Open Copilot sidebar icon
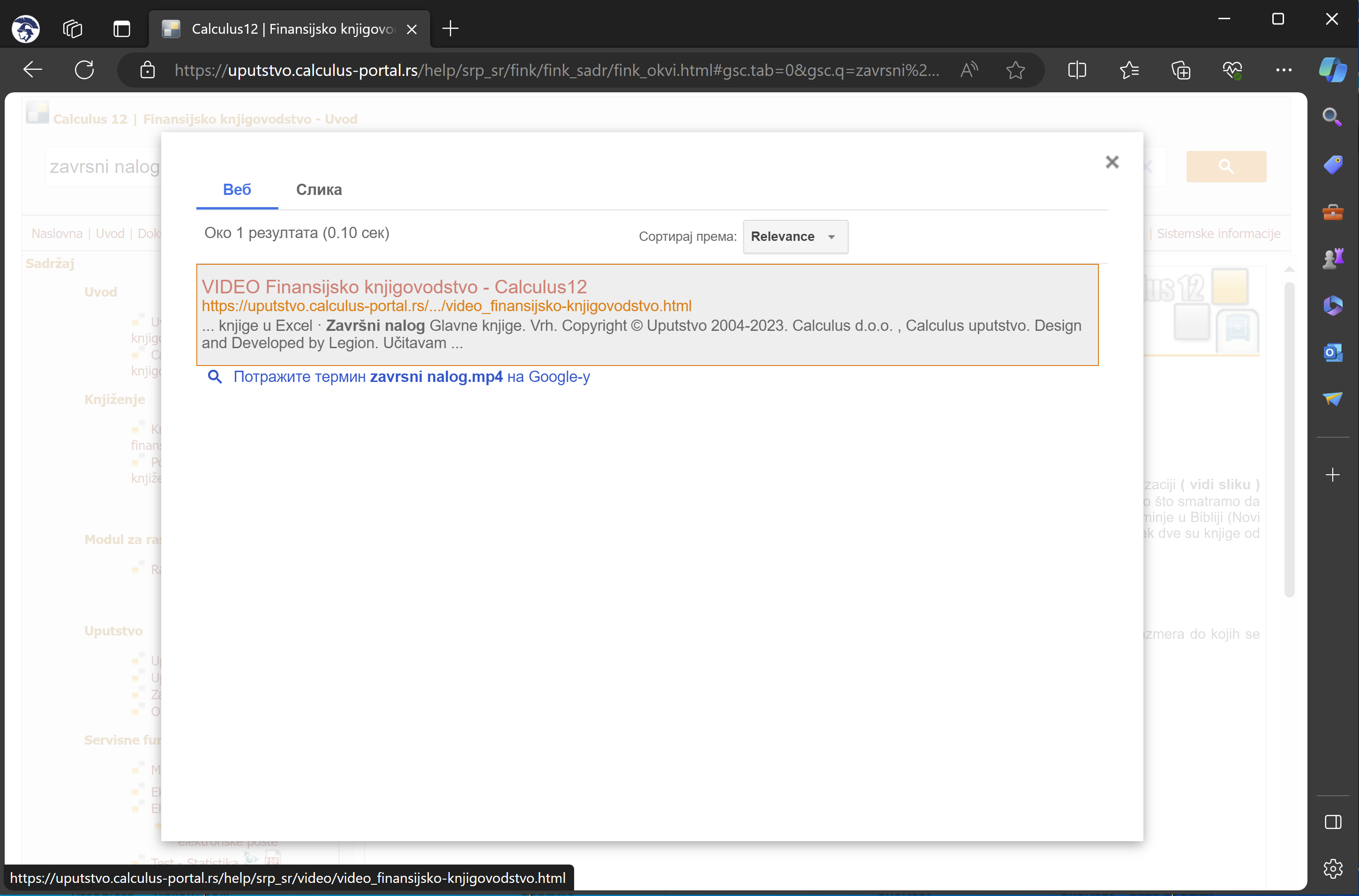This screenshot has height=896, width=1359. (x=1332, y=70)
